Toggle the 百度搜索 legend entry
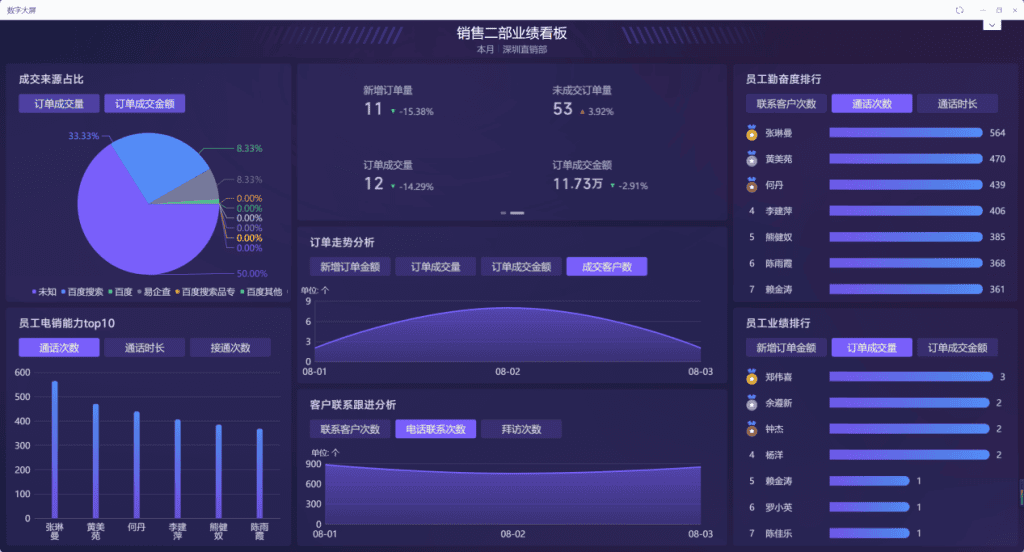 [x=85, y=292]
